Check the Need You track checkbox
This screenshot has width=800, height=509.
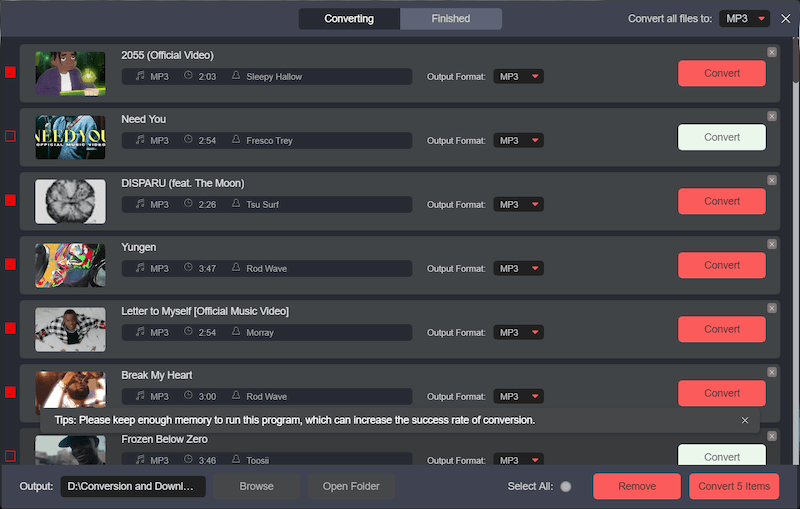coord(11,137)
